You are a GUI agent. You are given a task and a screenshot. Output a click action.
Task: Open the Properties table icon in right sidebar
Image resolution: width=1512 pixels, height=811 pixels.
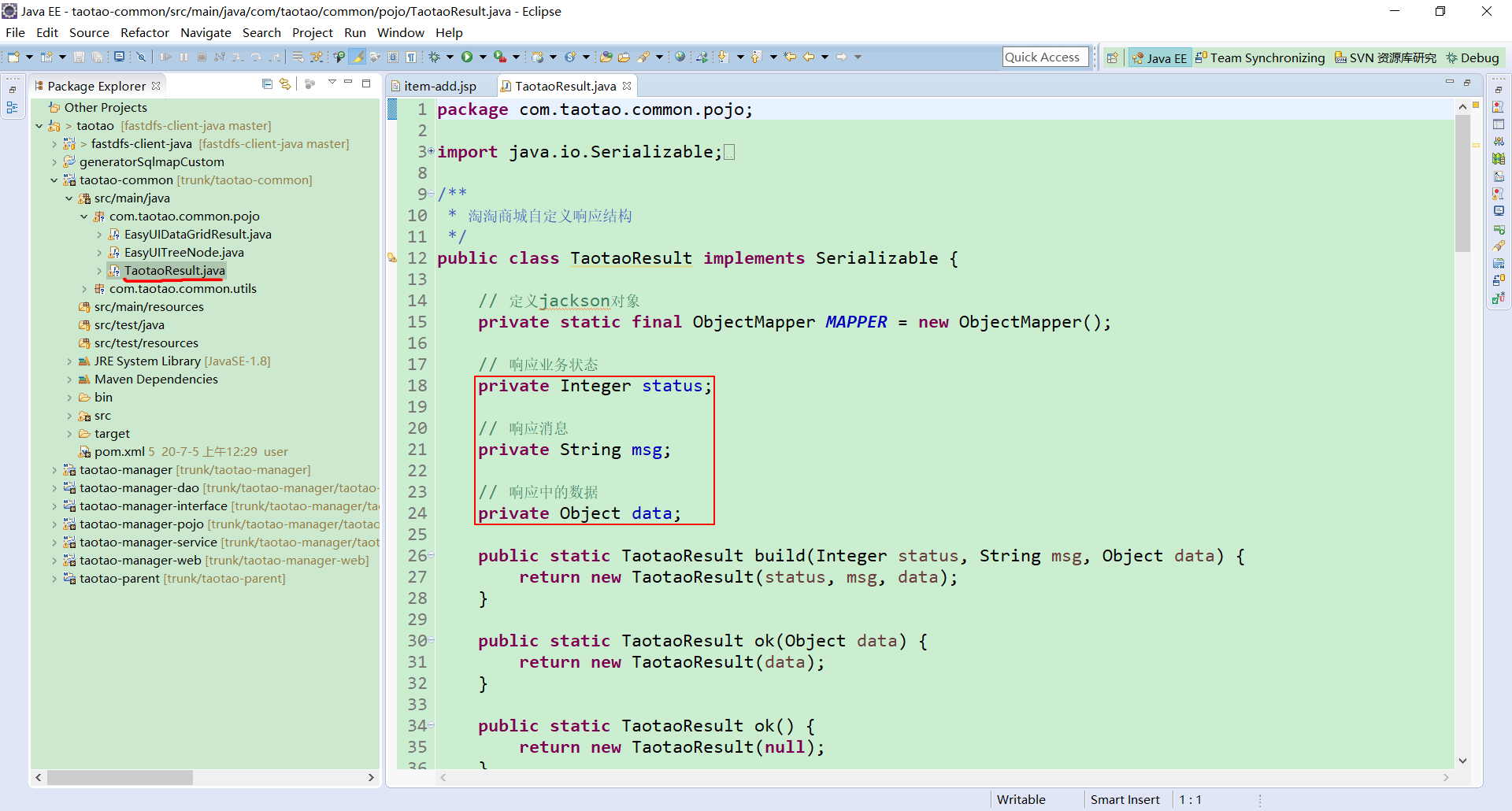(x=1499, y=124)
